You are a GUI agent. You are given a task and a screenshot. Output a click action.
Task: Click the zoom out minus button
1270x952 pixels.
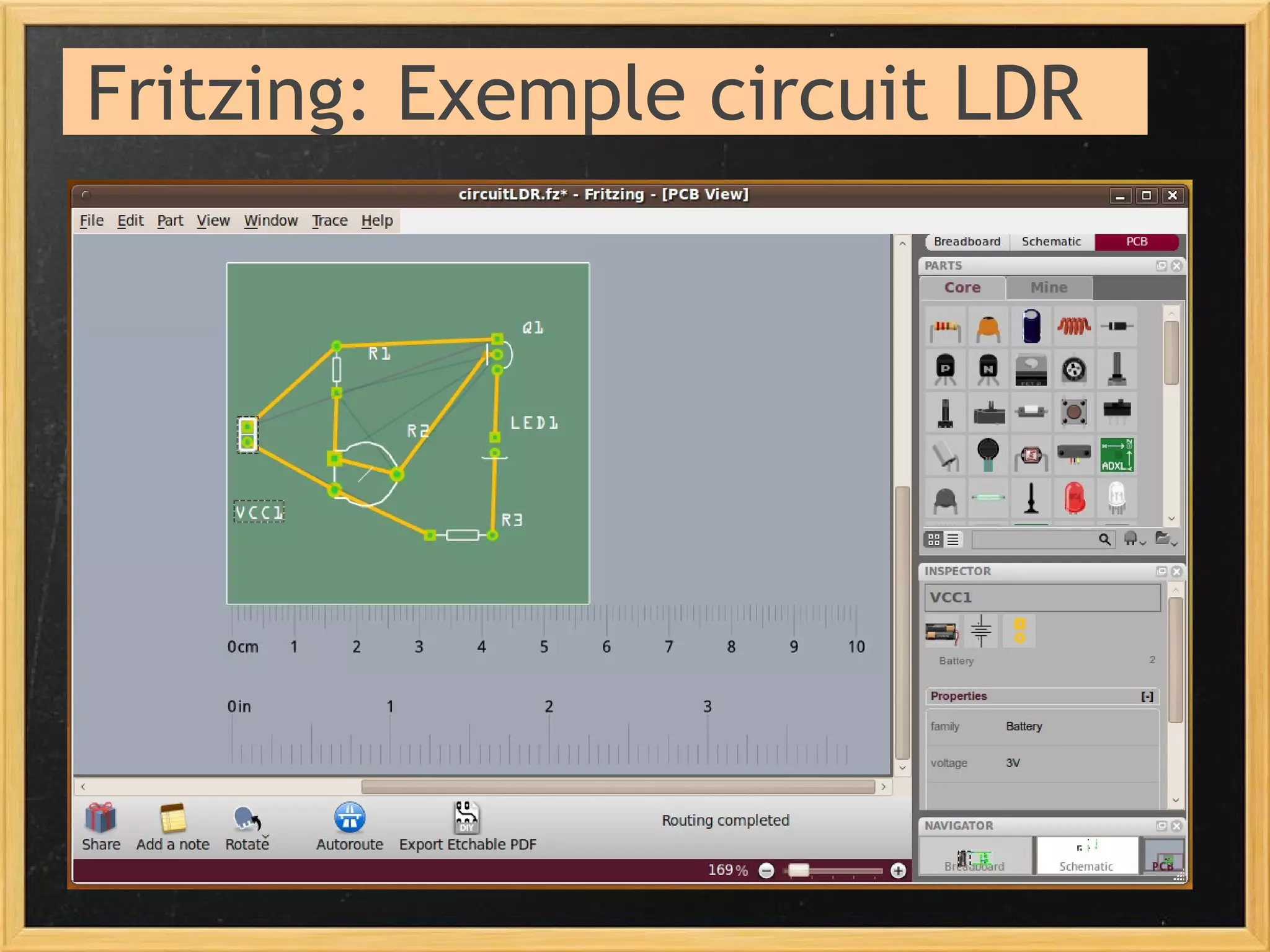[x=766, y=871]
